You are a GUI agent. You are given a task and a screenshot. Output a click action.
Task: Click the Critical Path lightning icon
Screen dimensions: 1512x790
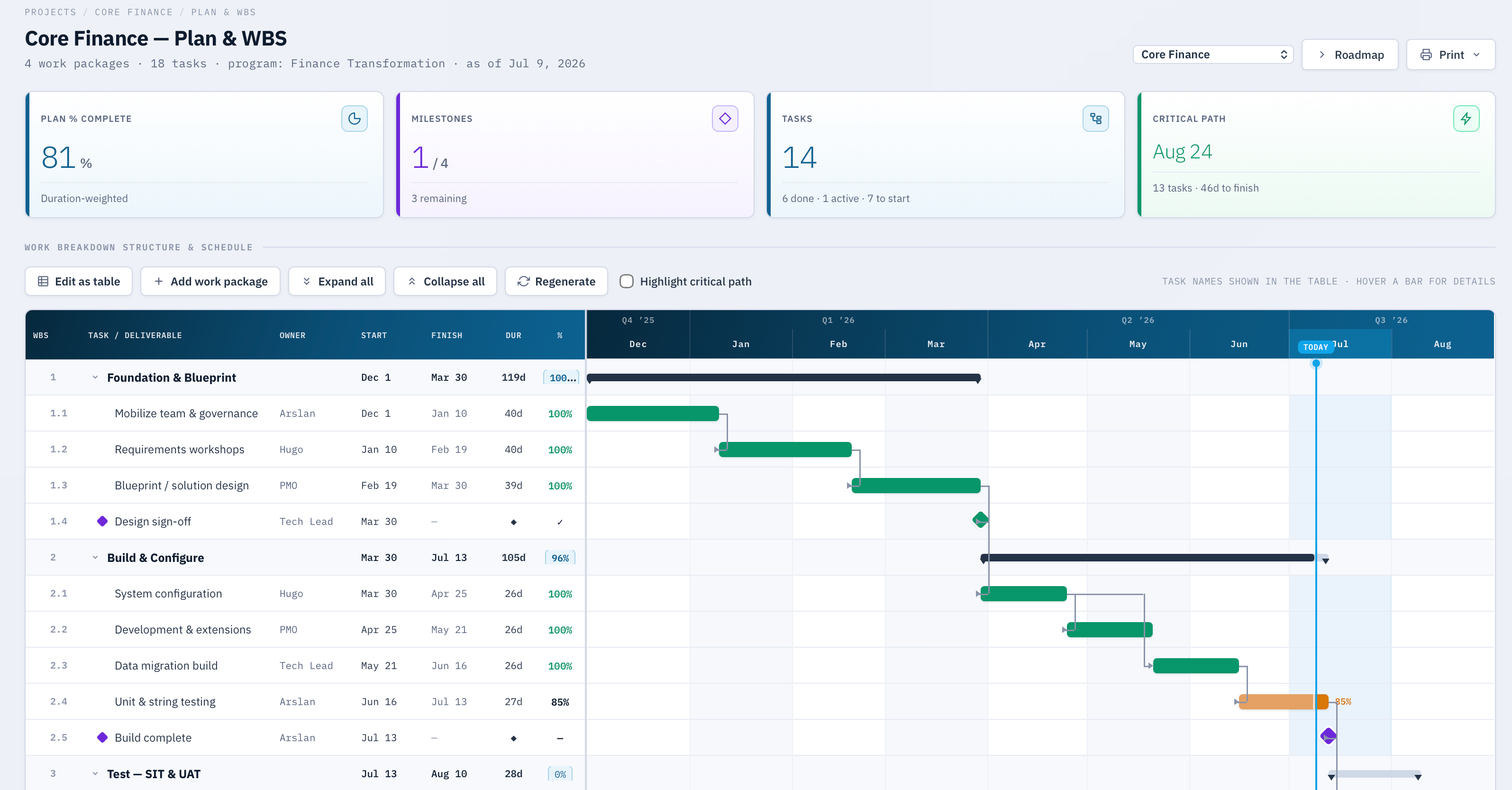tap(1466, 119)
